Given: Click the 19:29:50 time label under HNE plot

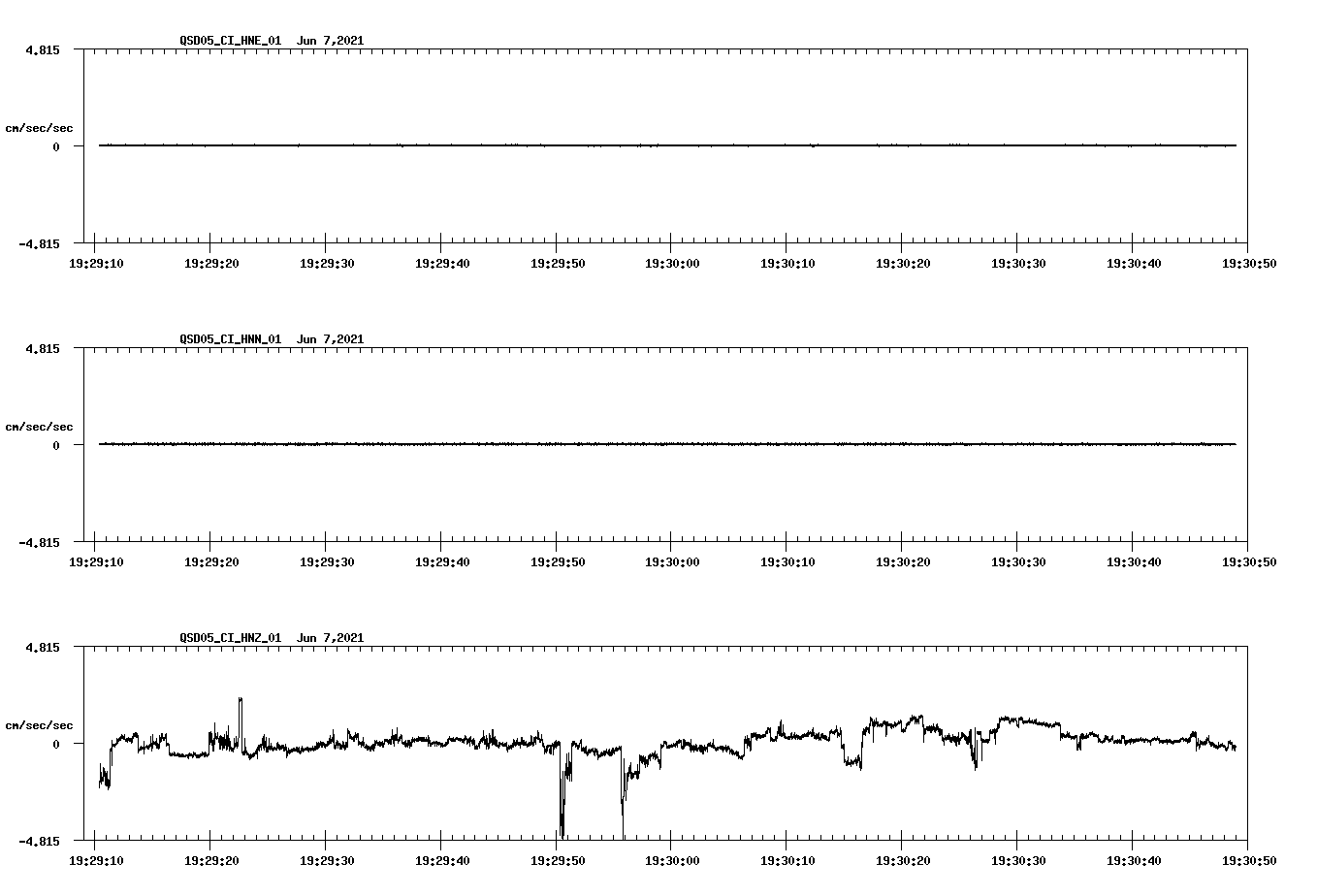Looking at the screenshot, I should [x=556, y=263].
